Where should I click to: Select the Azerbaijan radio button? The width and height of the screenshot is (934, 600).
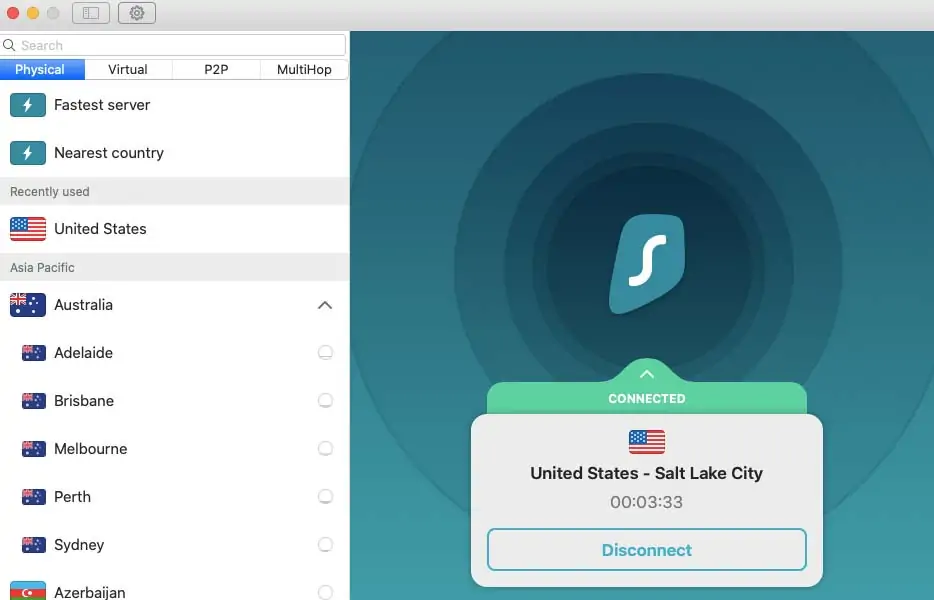pos(325,592)
